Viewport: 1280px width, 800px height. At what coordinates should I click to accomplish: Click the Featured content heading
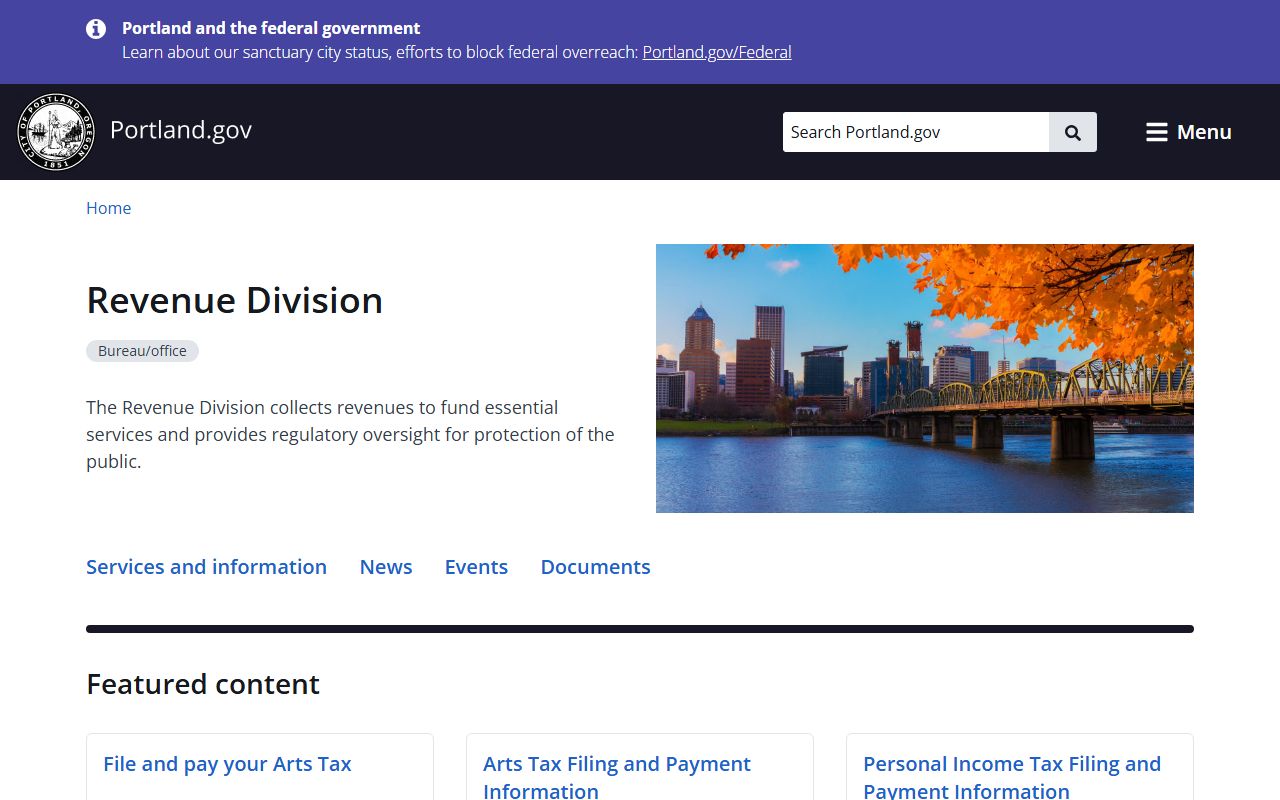pos(203,684)
